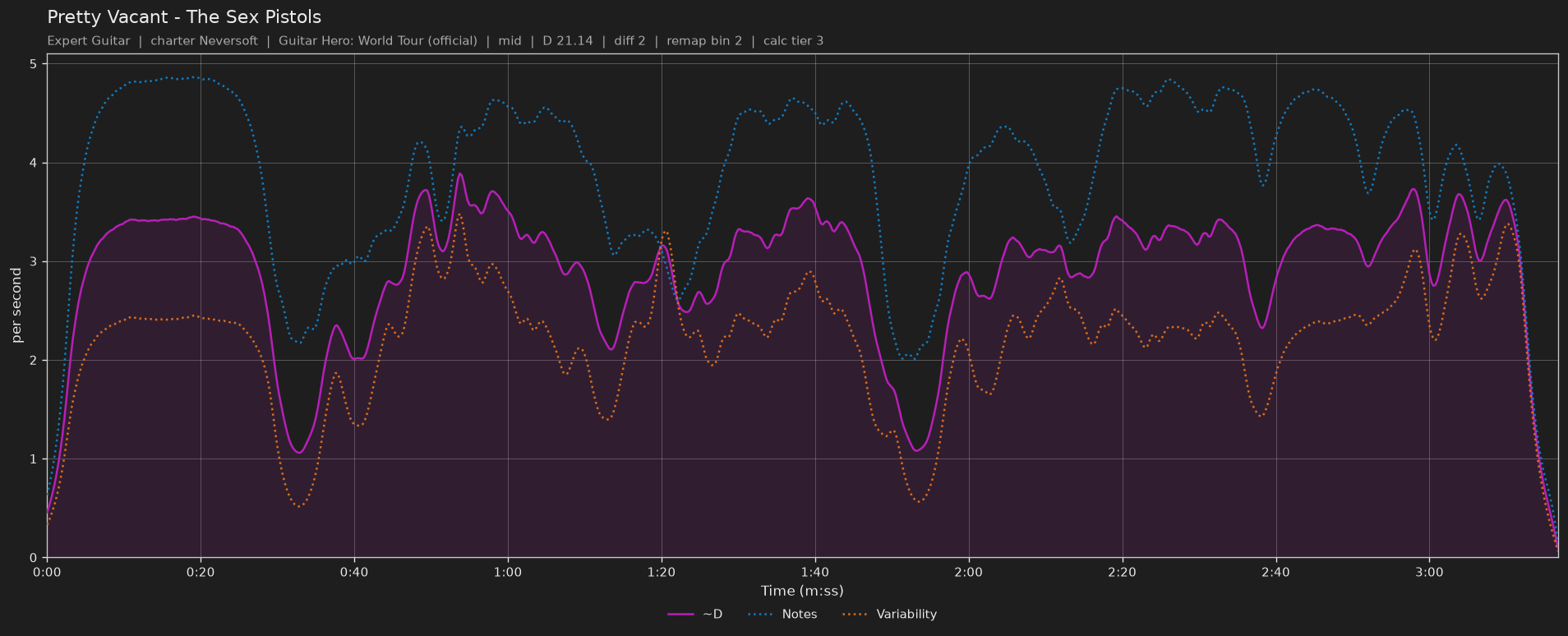Viewport: 1568px width, 636px height.
Task: Click the 'Variability' legend label
Action: point(906,615)
